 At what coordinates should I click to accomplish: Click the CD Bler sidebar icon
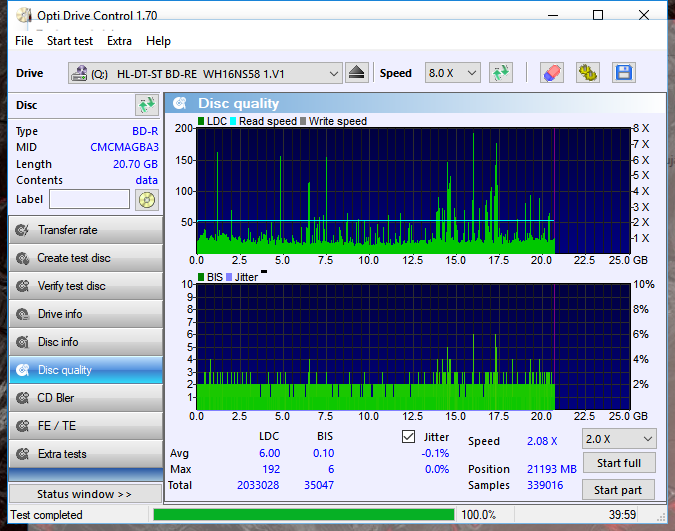(22, 398)
